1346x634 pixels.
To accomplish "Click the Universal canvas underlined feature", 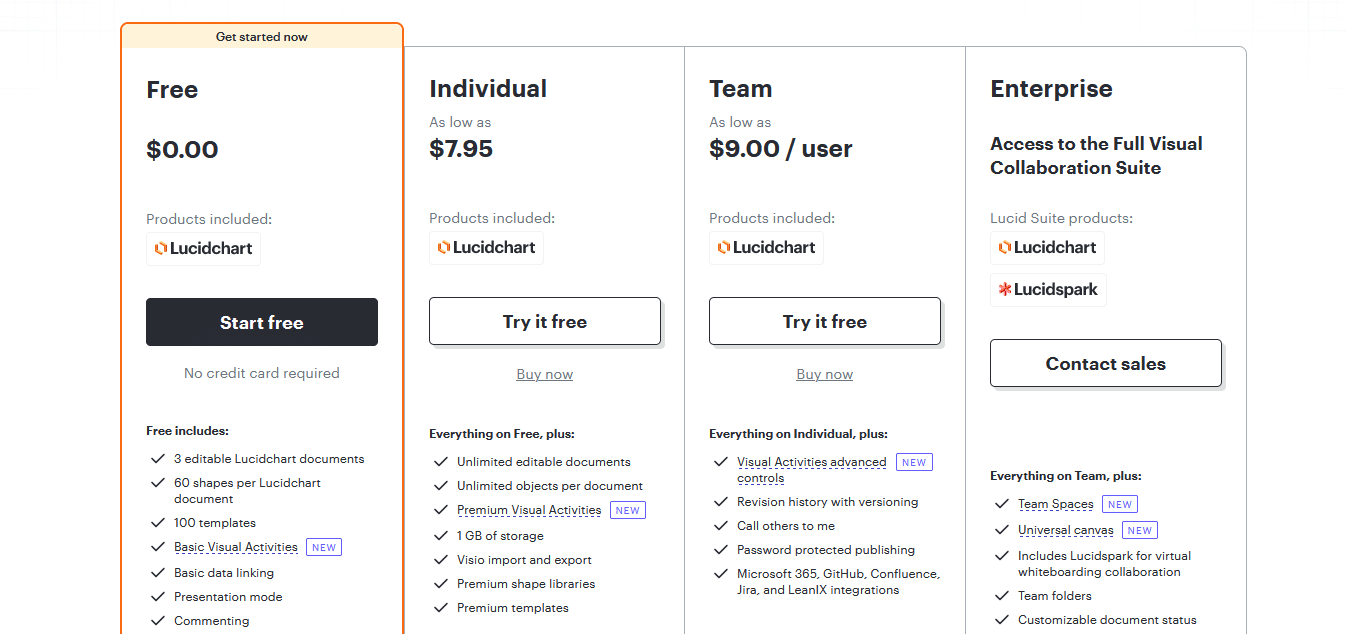I will coord(1066,530).
